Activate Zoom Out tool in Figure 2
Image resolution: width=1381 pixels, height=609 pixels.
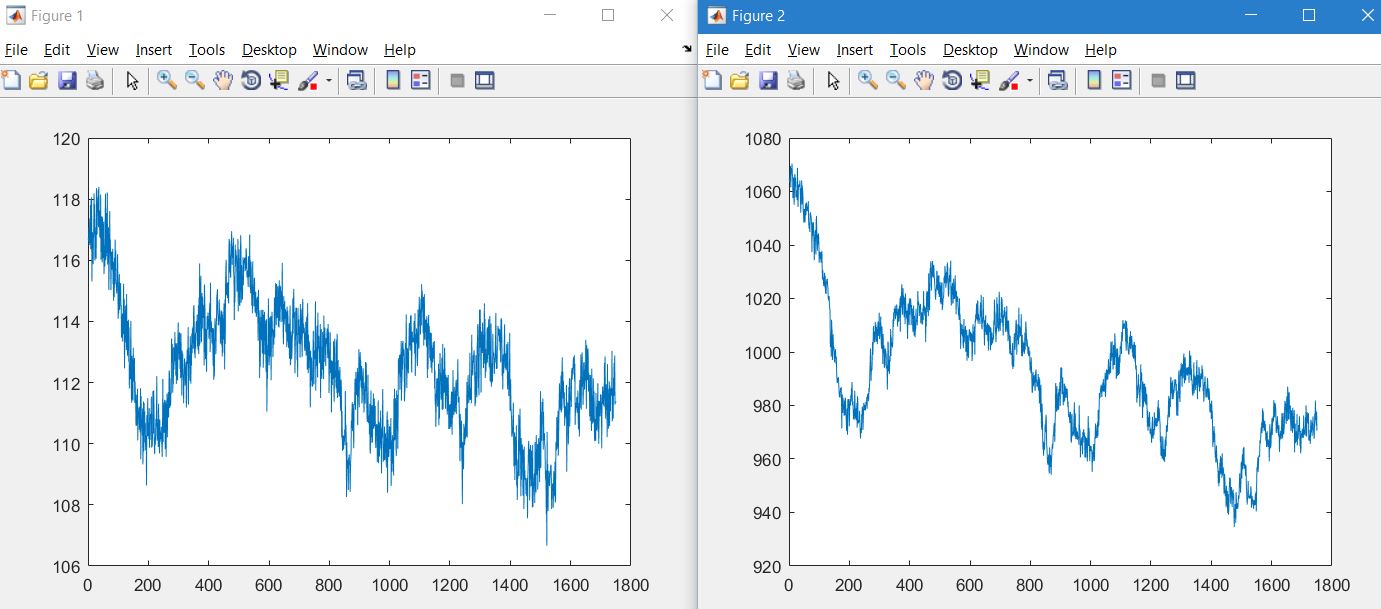coord(896,81)
